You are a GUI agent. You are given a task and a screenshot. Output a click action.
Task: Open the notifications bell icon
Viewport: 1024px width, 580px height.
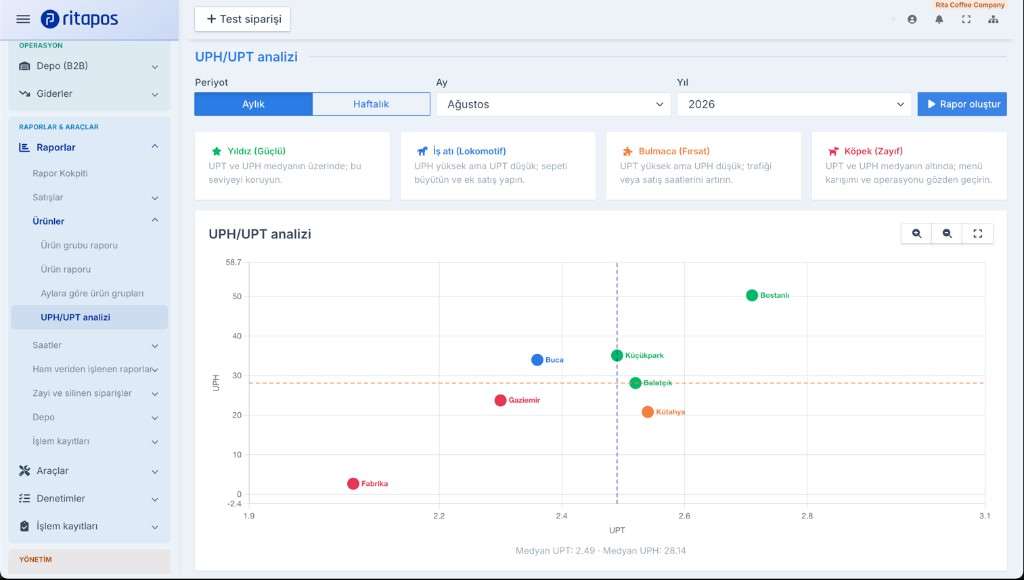tap(939, 20)
